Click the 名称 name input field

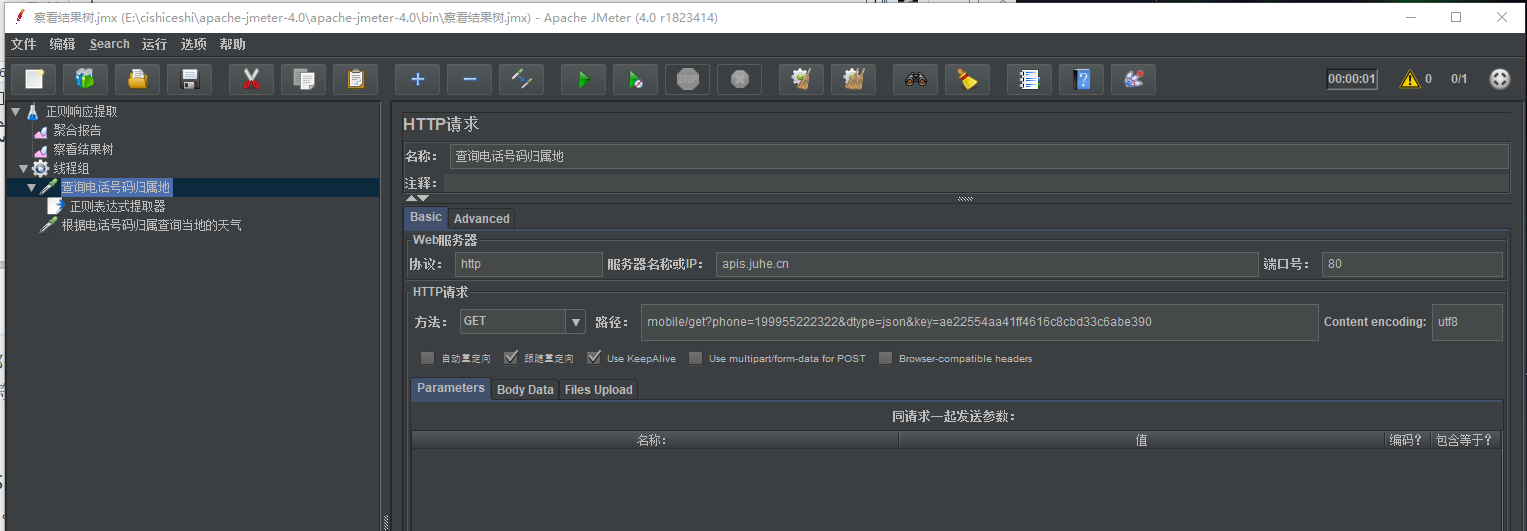(x=978, y=156)
